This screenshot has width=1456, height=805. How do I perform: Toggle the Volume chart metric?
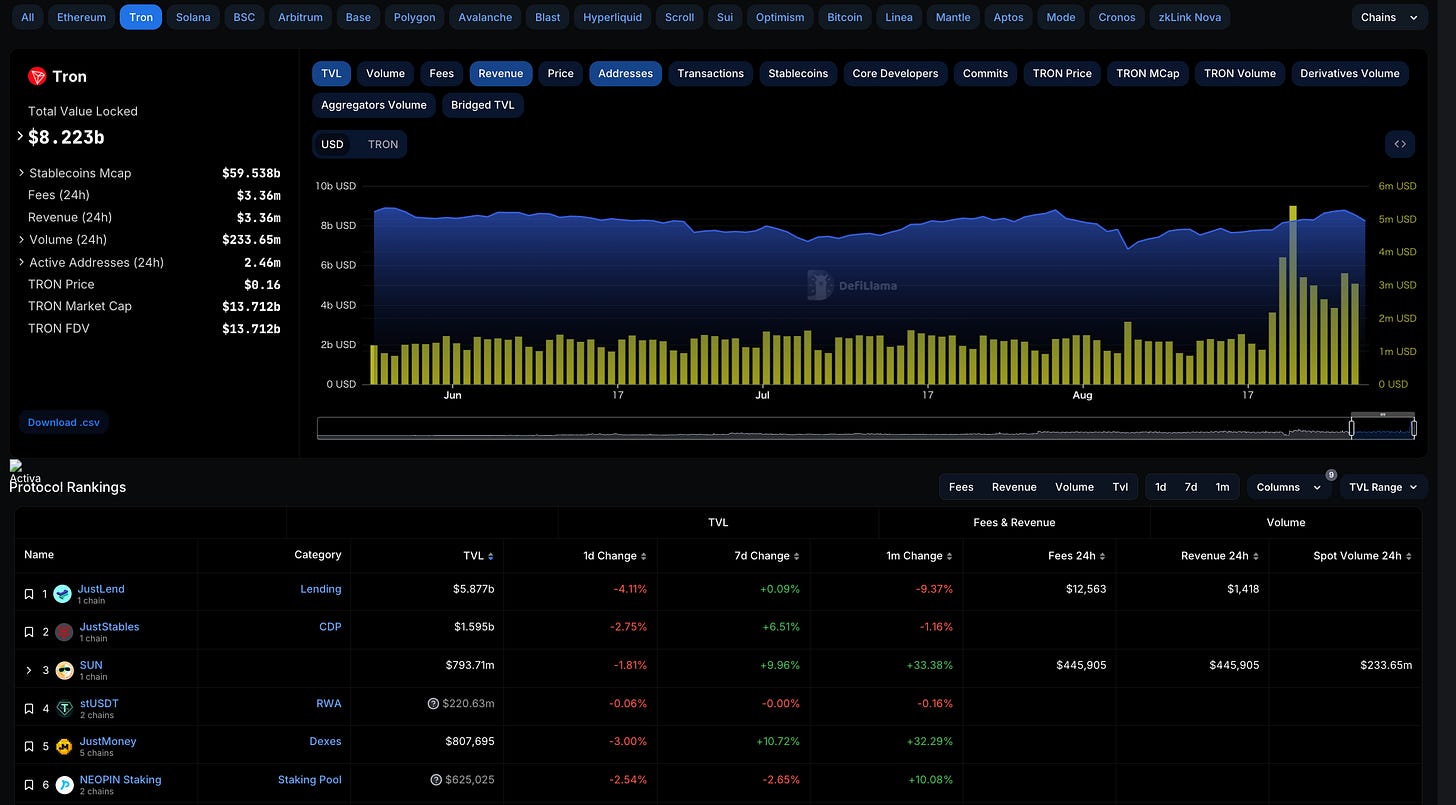coord(385,73)
